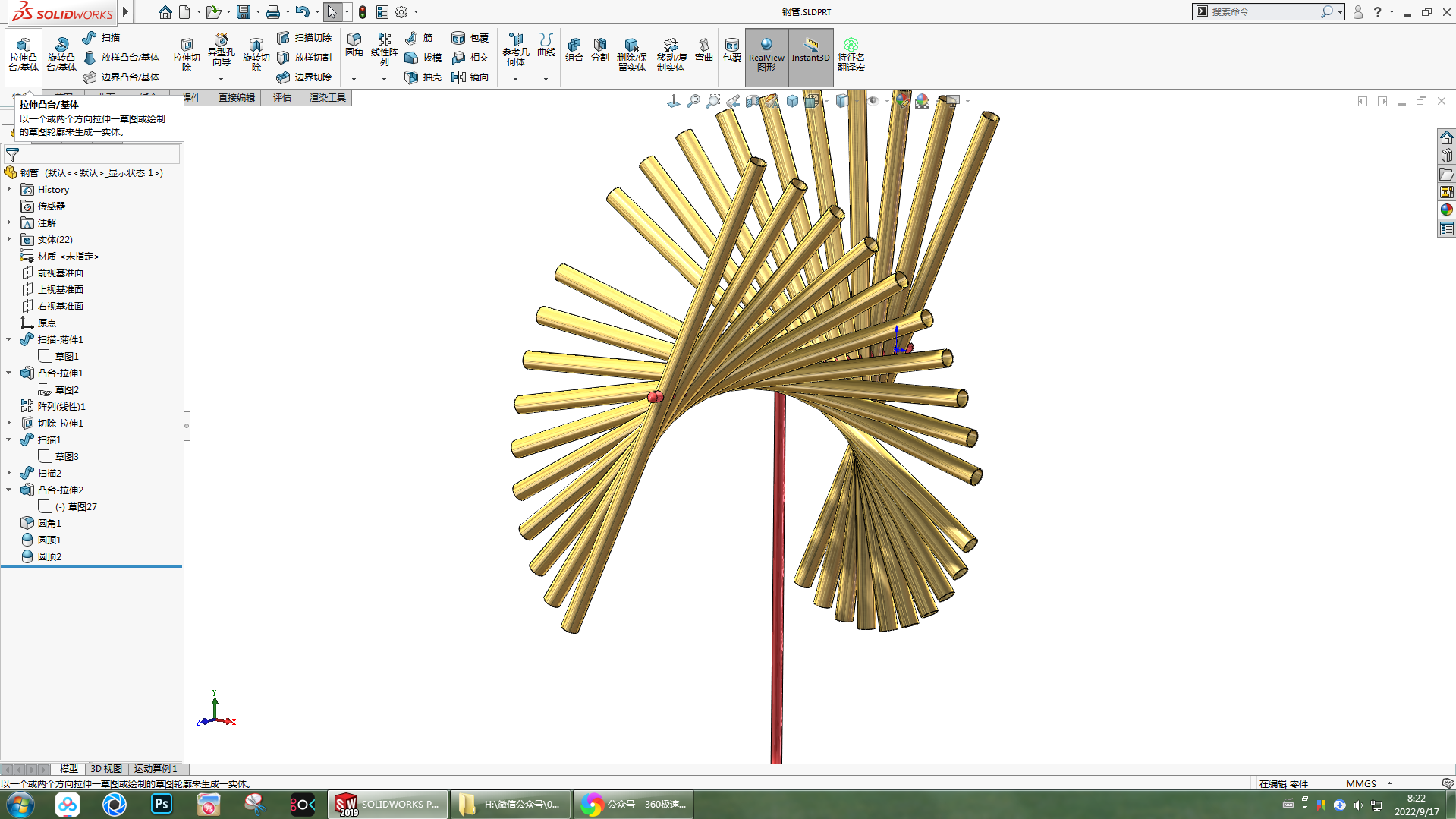Image resolution: width=1456 pixels, height=819 pixels.
Task: Switch to the 3D 视图 bottom tab
Action: [x=106, y=769]
